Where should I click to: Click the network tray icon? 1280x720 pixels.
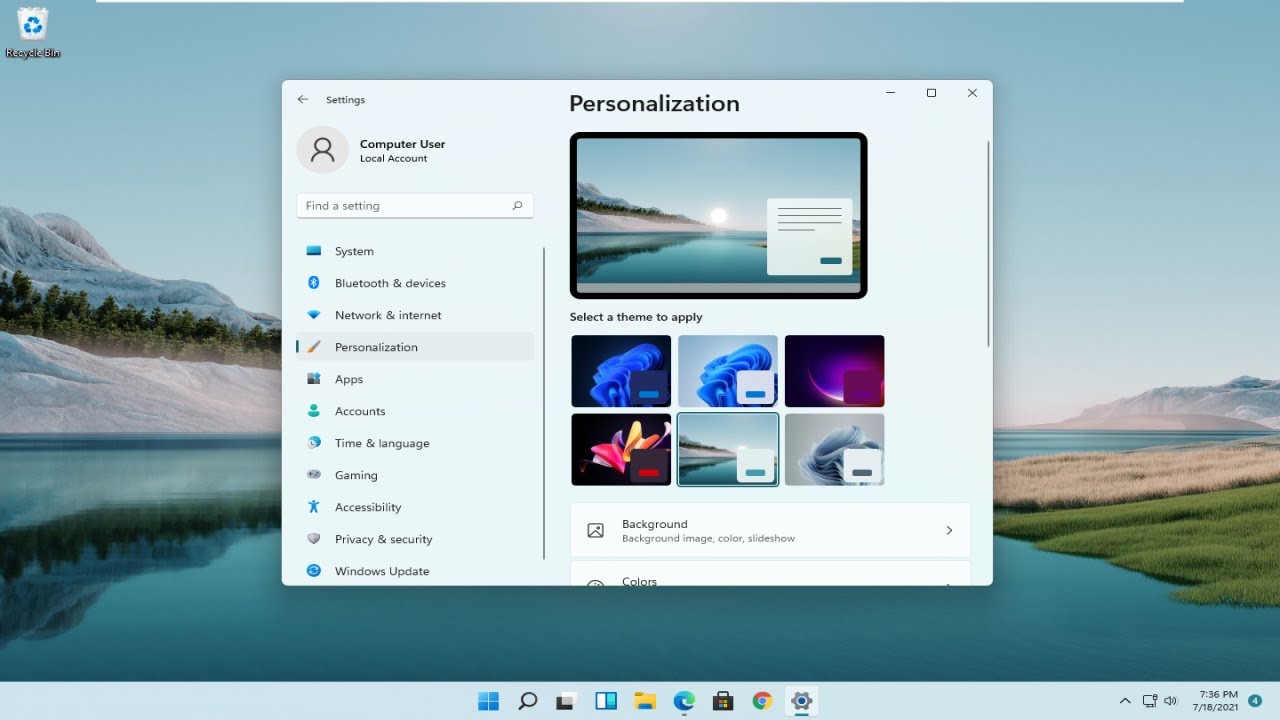coord(1150,701)
